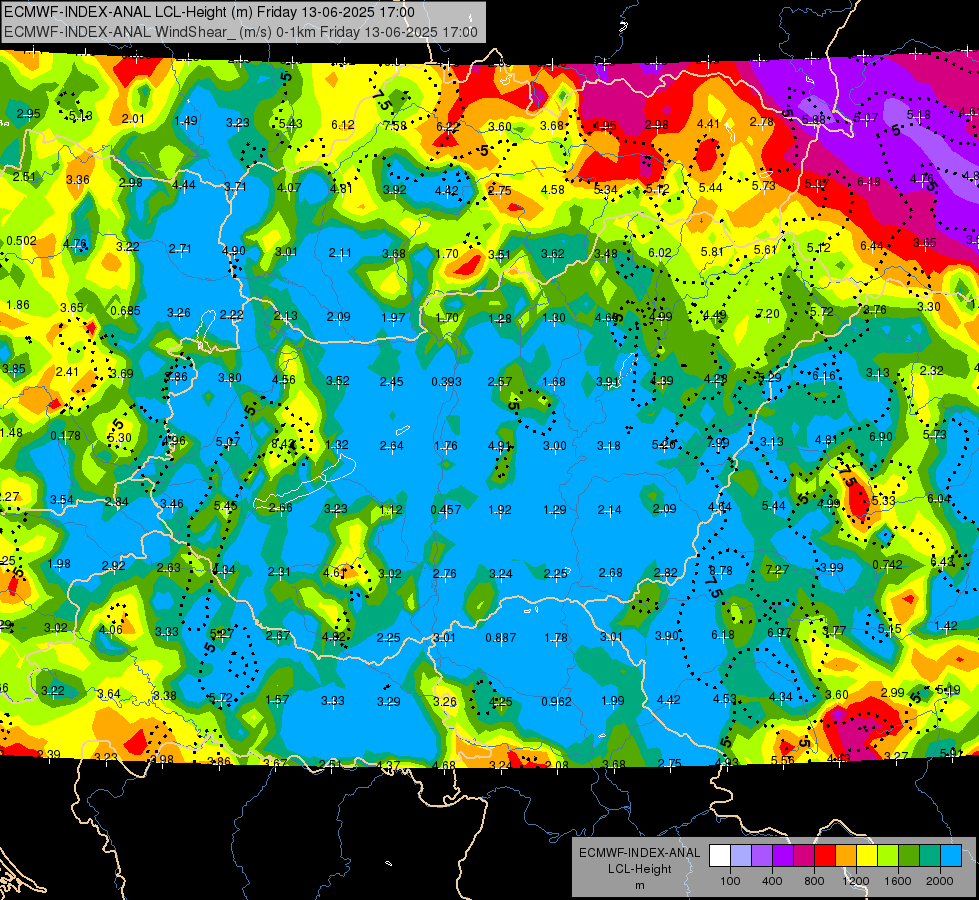Viewport: 979px width, 900px height.
Task: Select the magenta legend color swatch
Action: coord(804,856)
